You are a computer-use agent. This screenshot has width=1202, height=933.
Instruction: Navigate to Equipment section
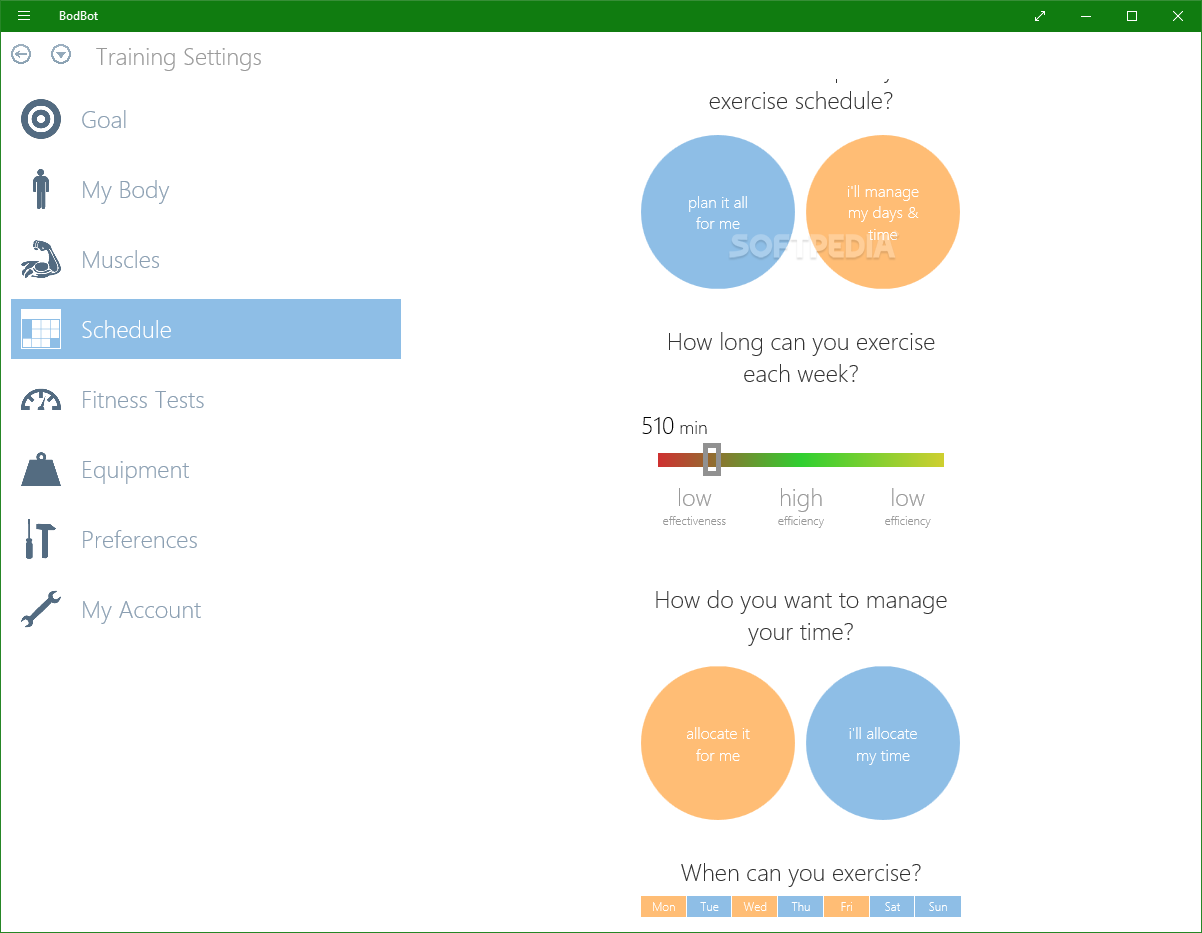pos(206,469)
